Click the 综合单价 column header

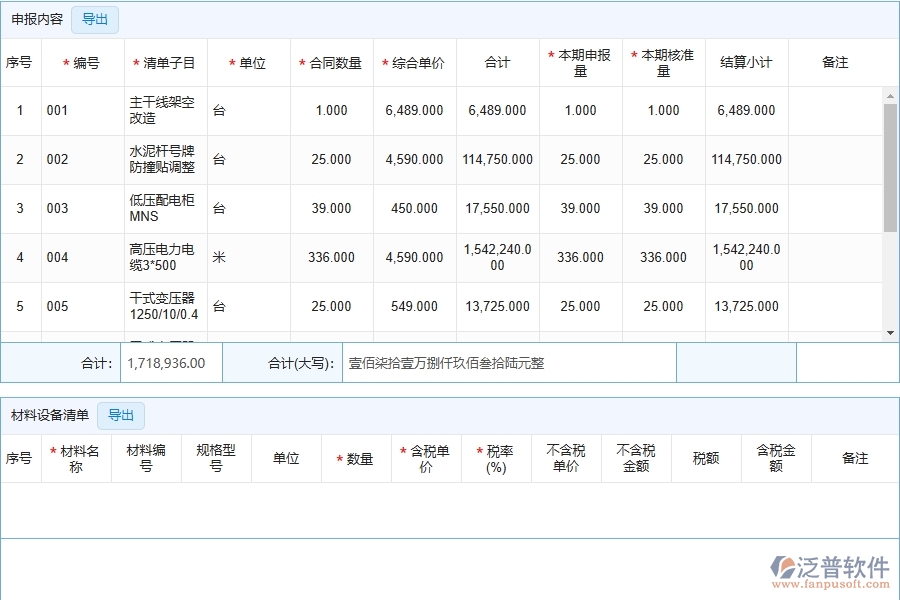[413, 61]
